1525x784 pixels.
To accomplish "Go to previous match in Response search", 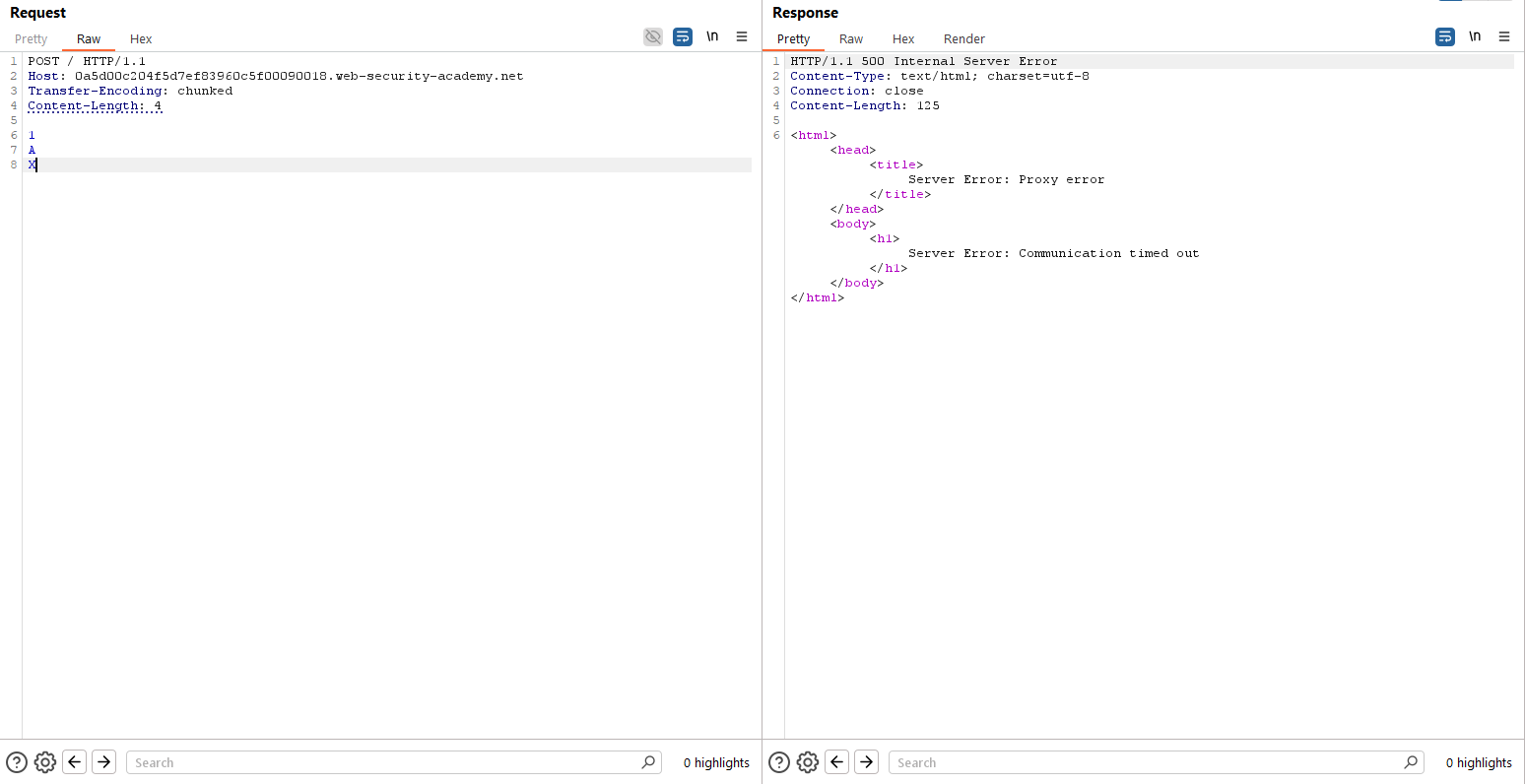I will point(837,762).
